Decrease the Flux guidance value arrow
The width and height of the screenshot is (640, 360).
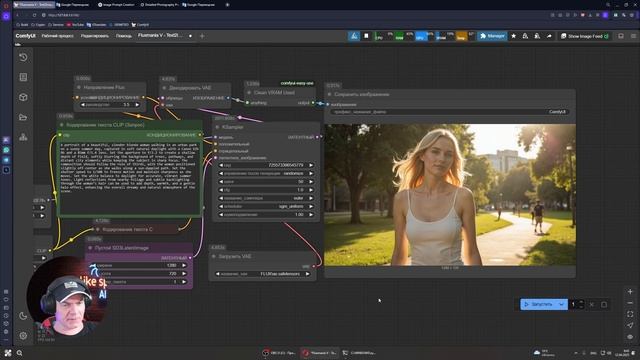83,105
